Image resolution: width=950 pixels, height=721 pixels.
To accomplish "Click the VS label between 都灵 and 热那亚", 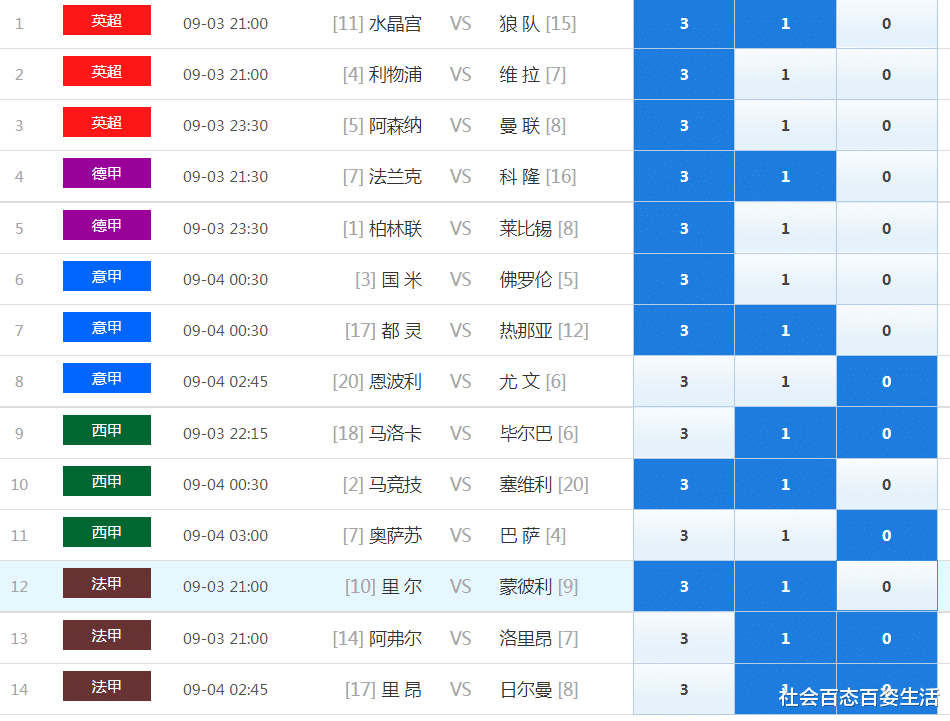I will click(x=460, y=330).
